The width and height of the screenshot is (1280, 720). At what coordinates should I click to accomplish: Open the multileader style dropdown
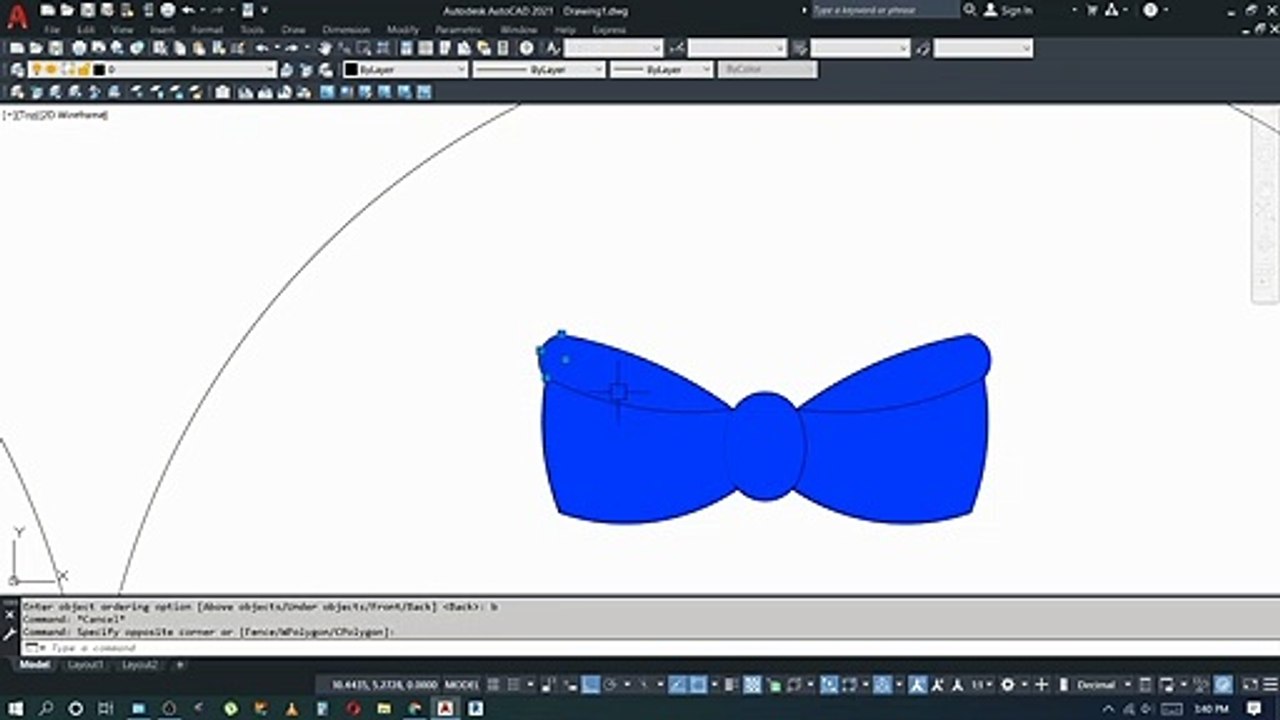[x=1025, y=48]
